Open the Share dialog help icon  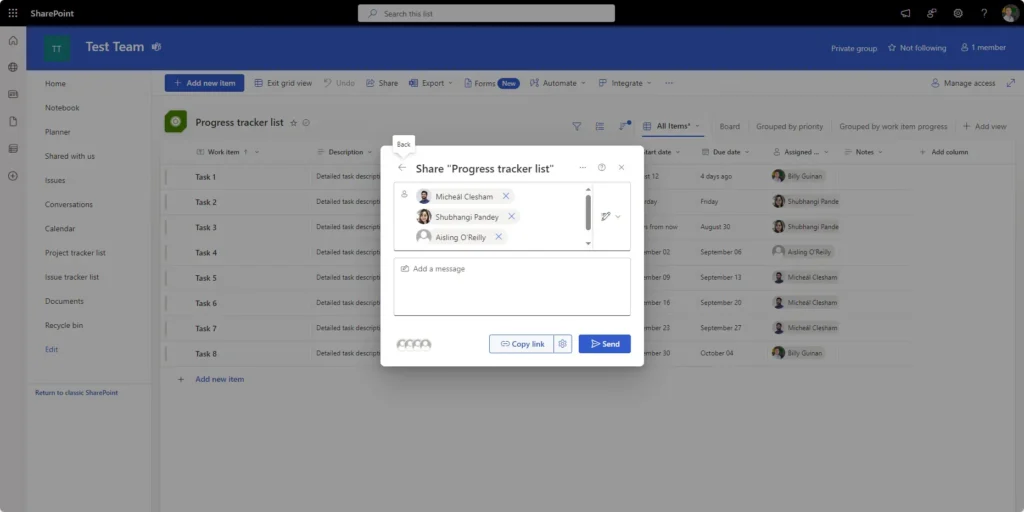[x=601, y=168]
